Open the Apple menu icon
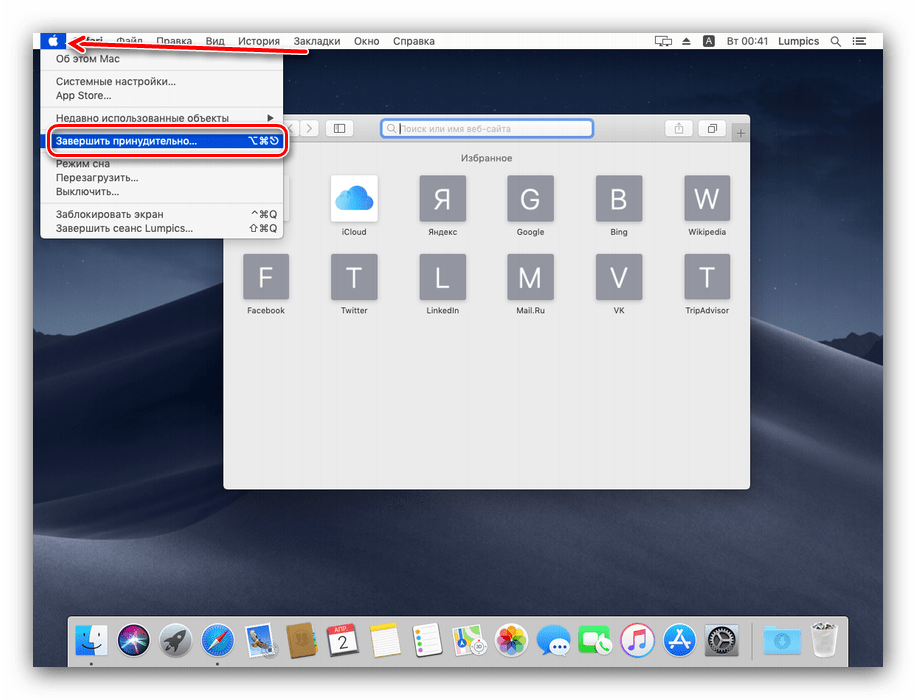The width and height of the screenshot is (916, 700). pyautogui.click(x=53, y=41)
